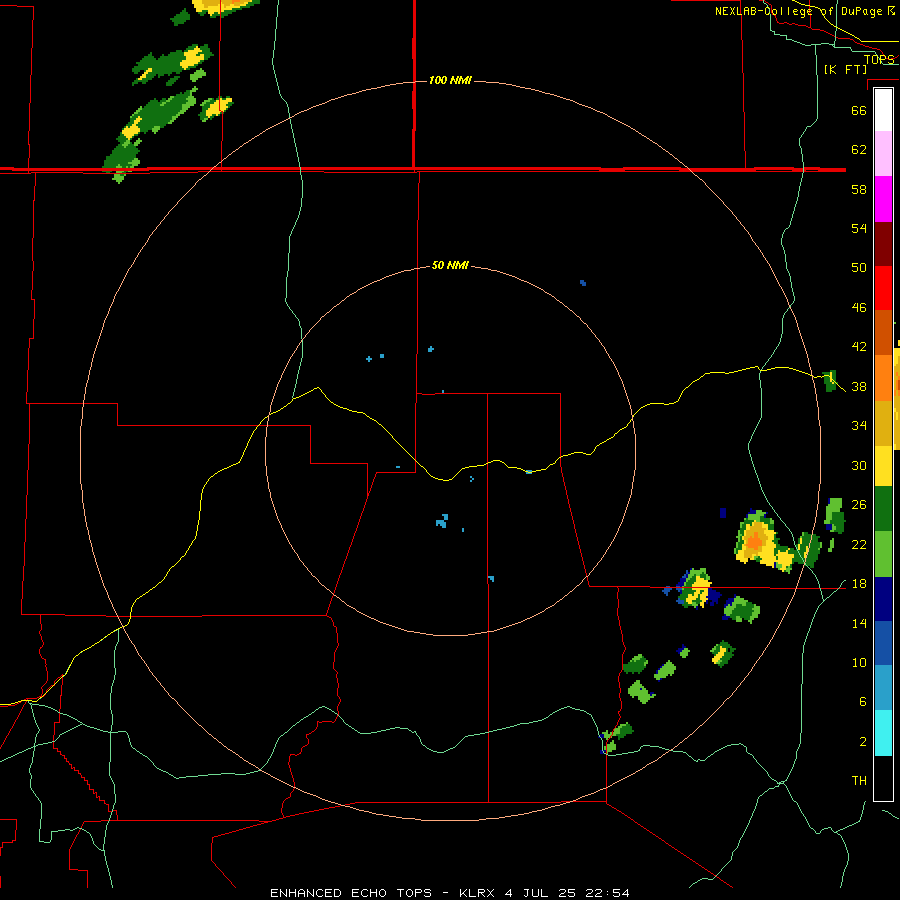
Task: Click the "30" legend value
Action: tap(859, 465)
